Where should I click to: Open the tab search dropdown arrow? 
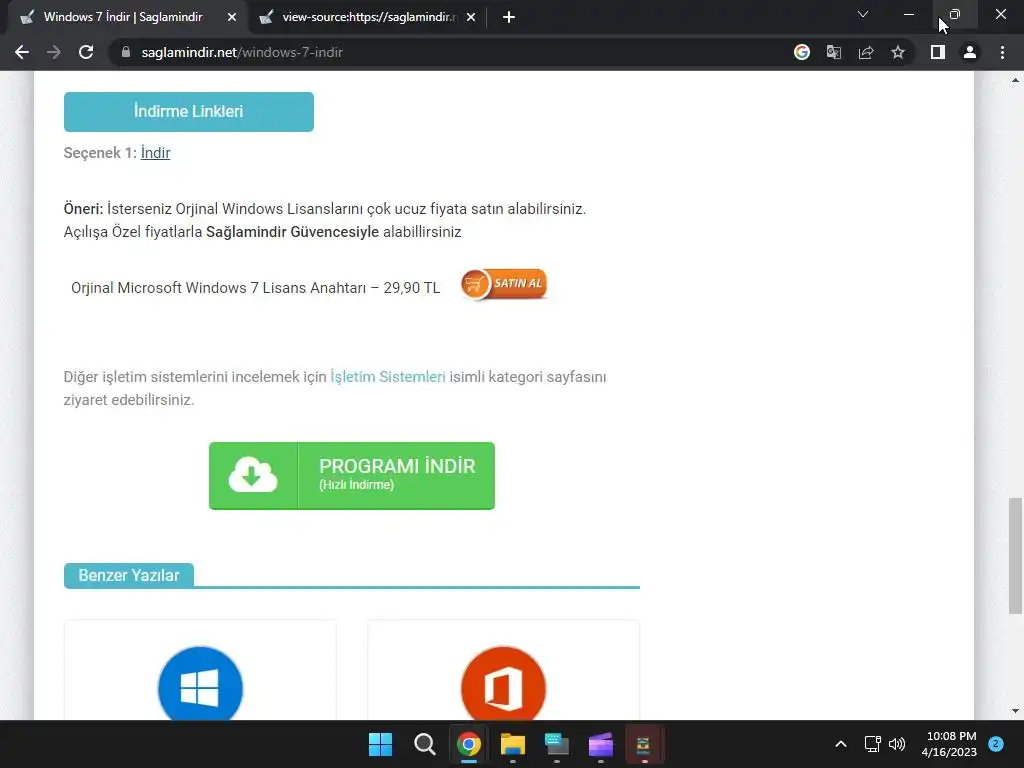point(863,14)
